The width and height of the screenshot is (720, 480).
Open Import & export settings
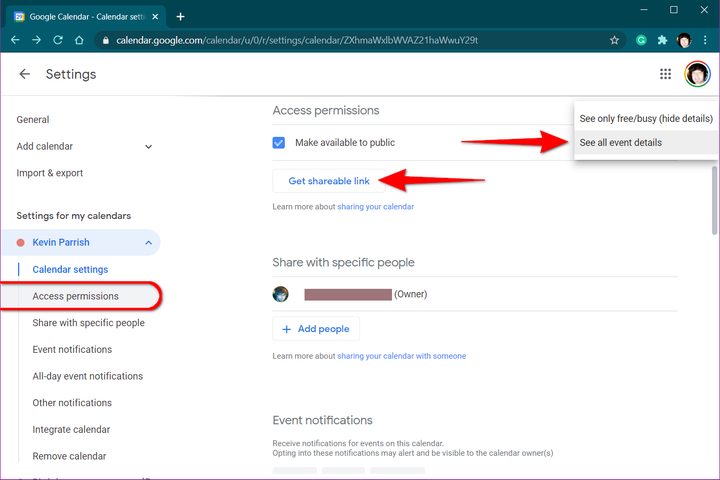[50, 173]
